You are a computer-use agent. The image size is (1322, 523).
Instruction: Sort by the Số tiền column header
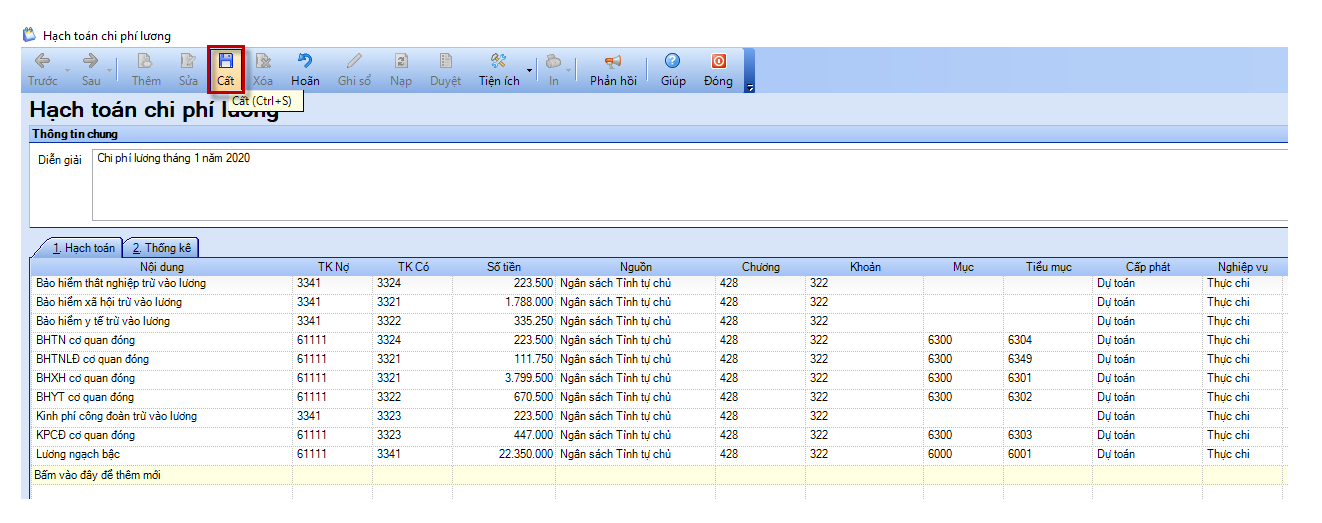pyautogui.click(x=504, y=267)
